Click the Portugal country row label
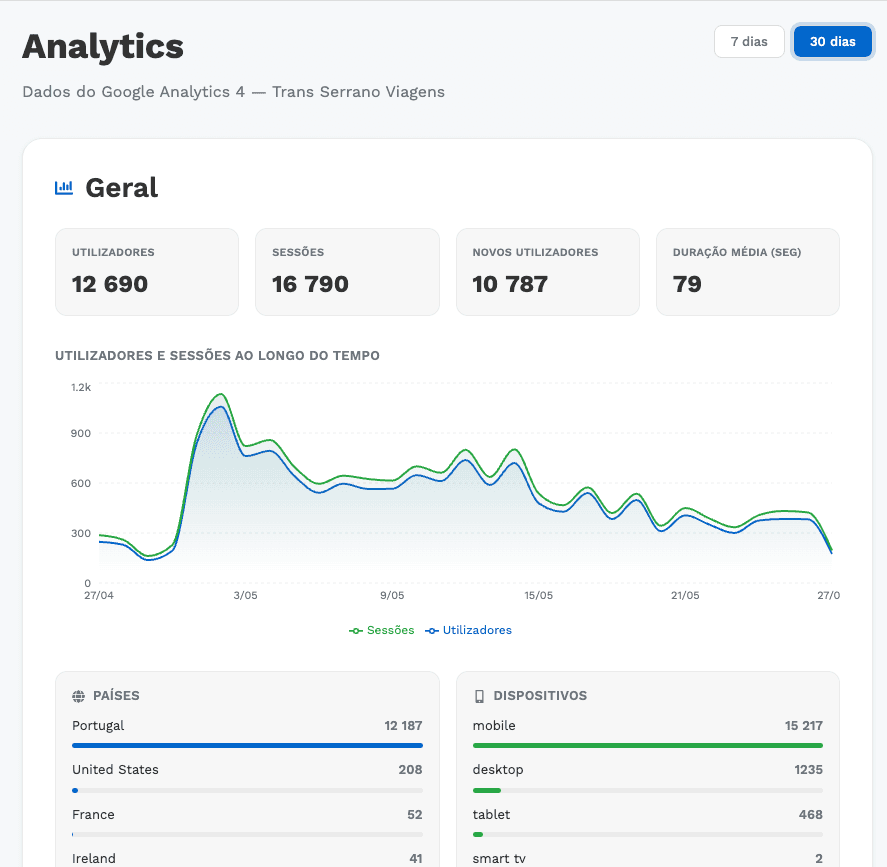The height and width of the screenshot is (867, 887). click(98, 726)
